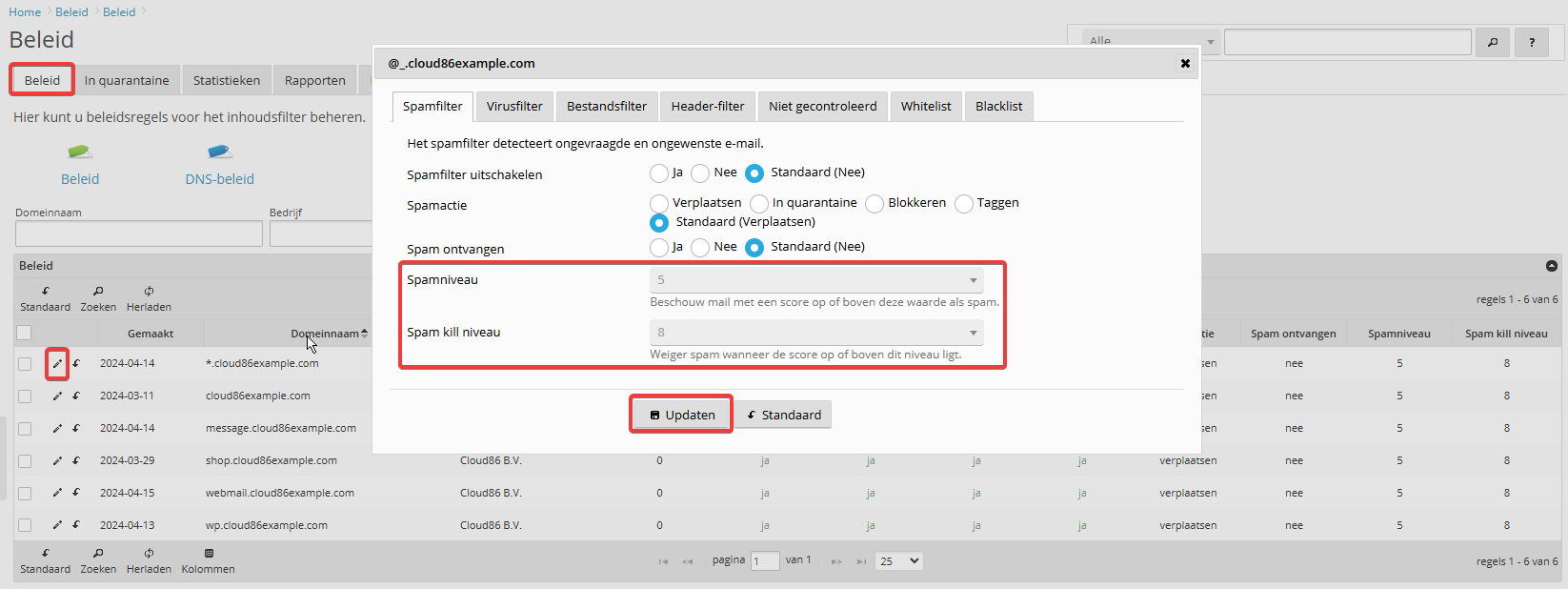The height and width of the screenshot is (589, 1568).
Task: Open the Niet gecontroleerd tab
Action: tap(823, 106)
